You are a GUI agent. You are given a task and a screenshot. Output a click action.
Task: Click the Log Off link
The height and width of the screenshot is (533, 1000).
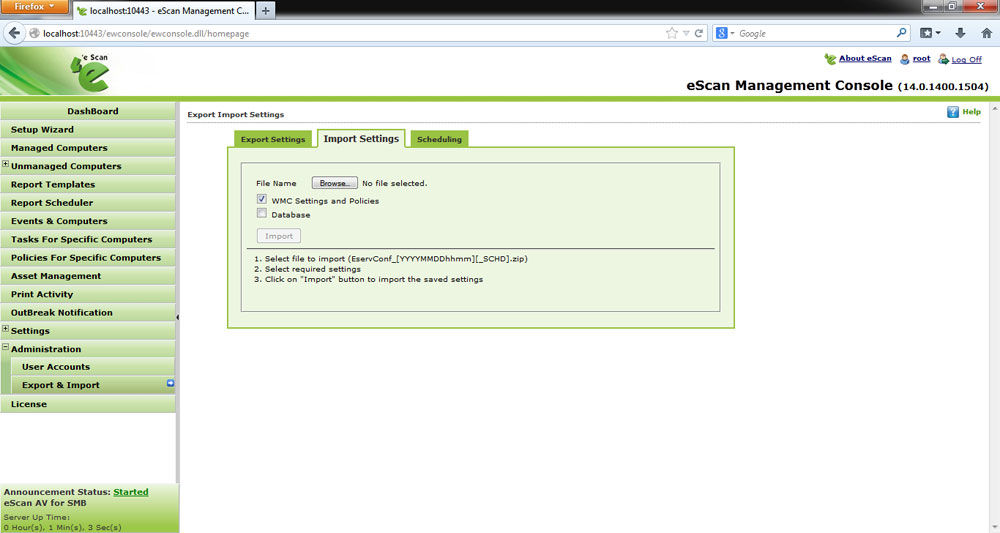[x=966, y=59]
